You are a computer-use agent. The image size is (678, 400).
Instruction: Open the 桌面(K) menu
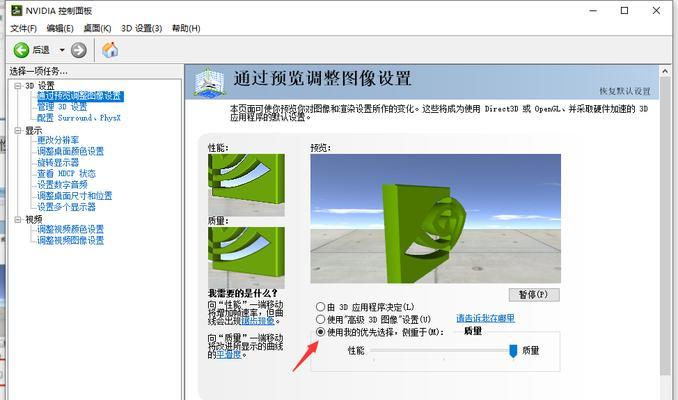97,28
